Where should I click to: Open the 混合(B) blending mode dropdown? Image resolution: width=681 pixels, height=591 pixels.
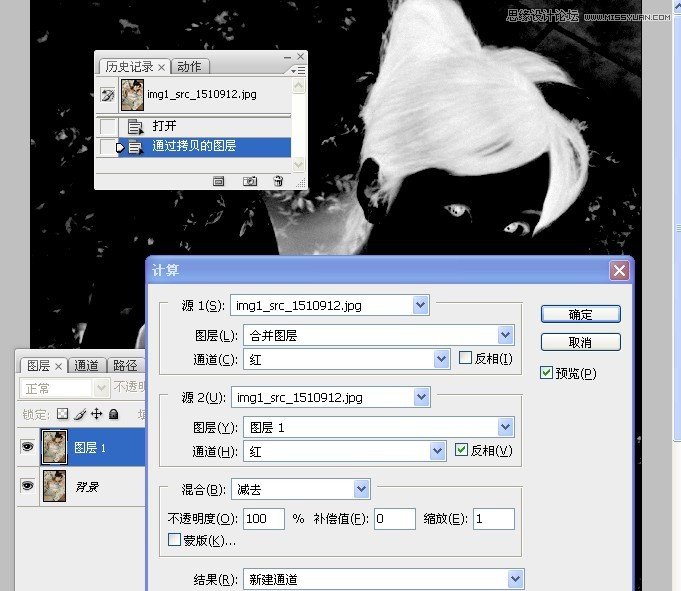pos(361,489)
